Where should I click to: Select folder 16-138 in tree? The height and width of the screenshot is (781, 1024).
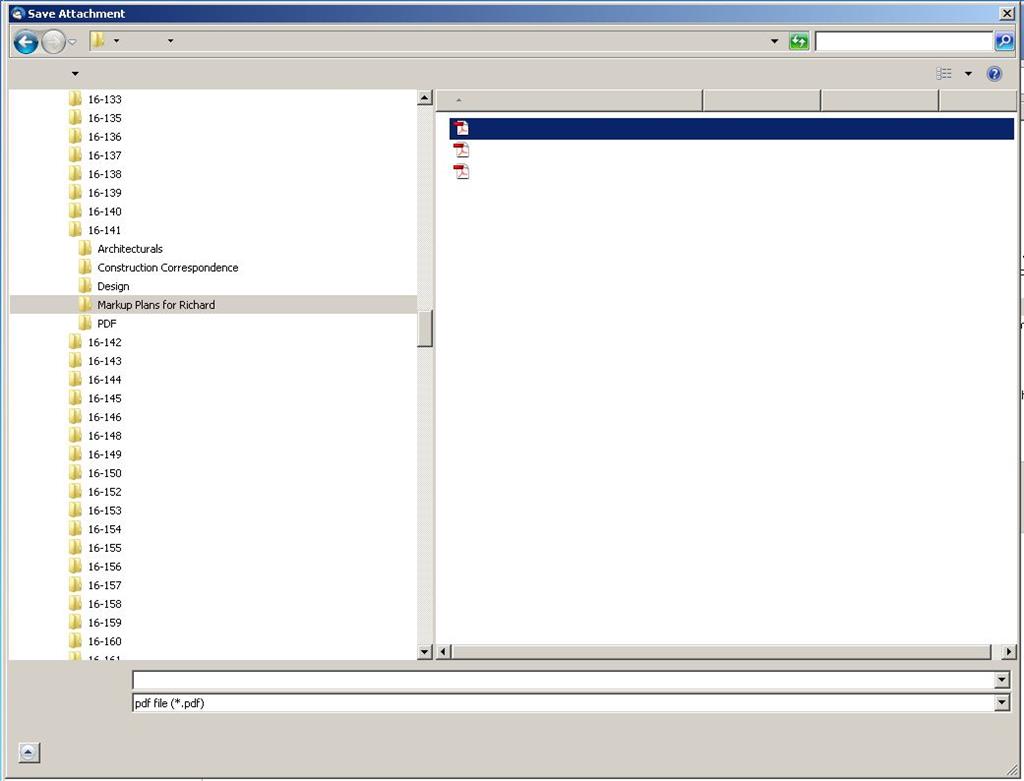[x=104, y=174]
